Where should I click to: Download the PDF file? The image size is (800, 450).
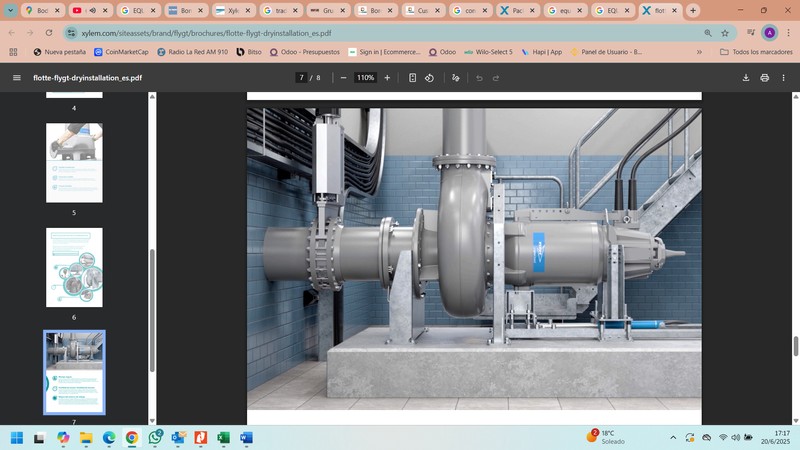click(x=745, y=77)
